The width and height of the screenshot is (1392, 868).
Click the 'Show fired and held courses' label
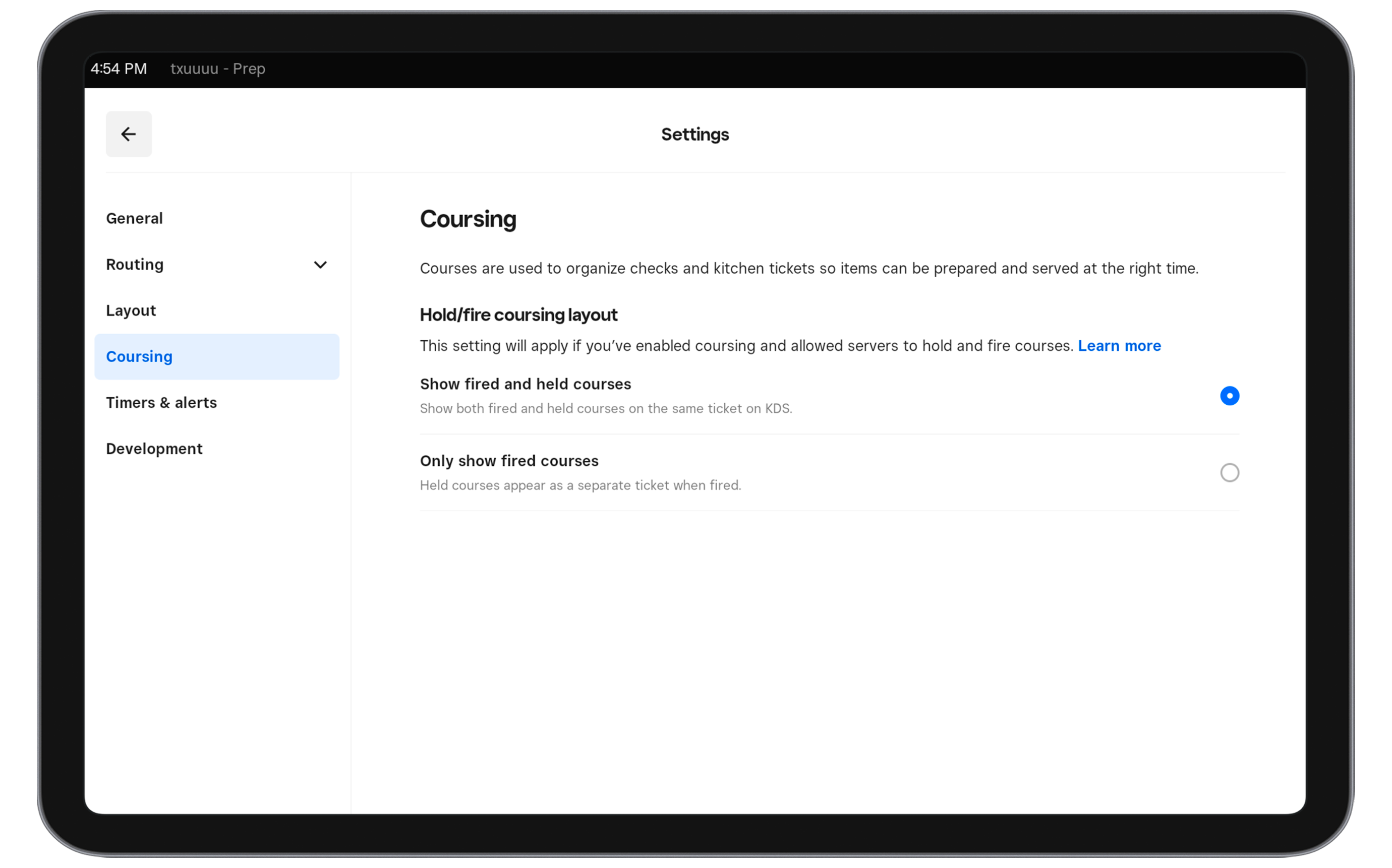[526, 384]
